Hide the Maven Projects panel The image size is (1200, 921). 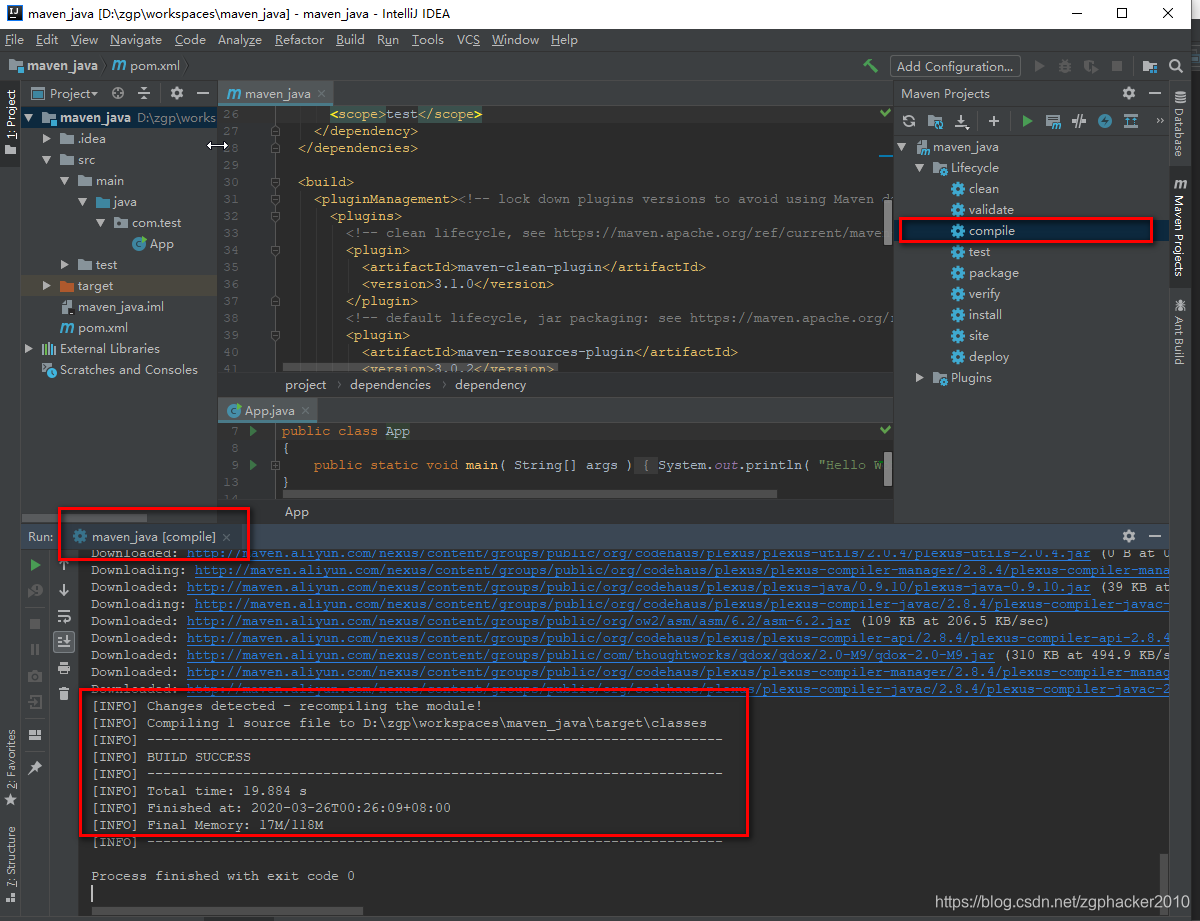pyautogui.click(x=1155, y=93)
